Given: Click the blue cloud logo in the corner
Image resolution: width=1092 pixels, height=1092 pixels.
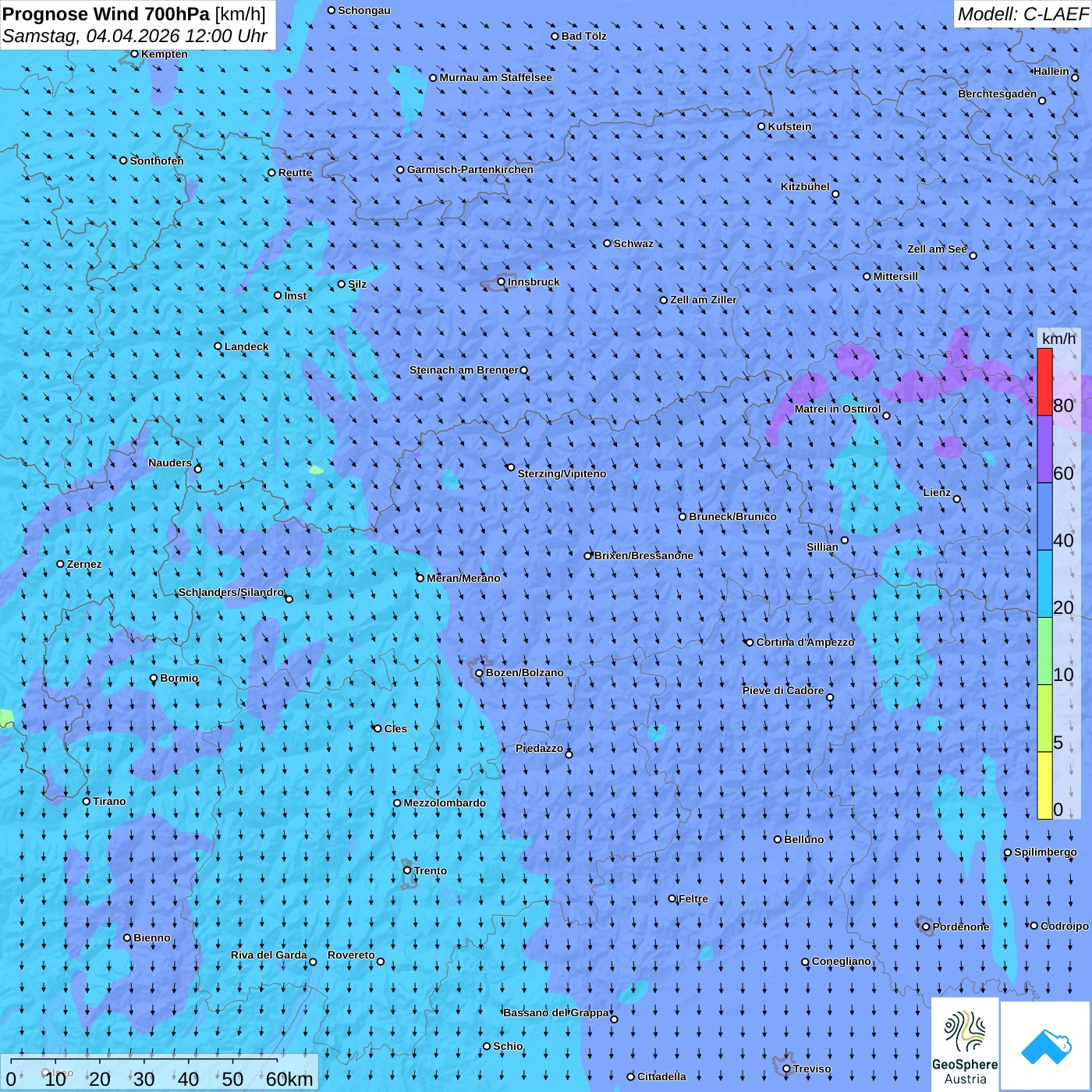Looking at the screenshot, I should point(1046,1046).
